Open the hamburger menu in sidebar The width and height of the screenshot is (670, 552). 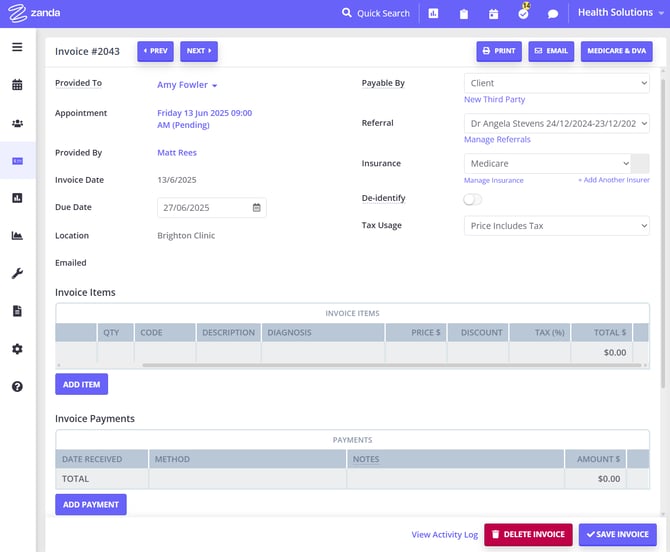tap(17, 47)
